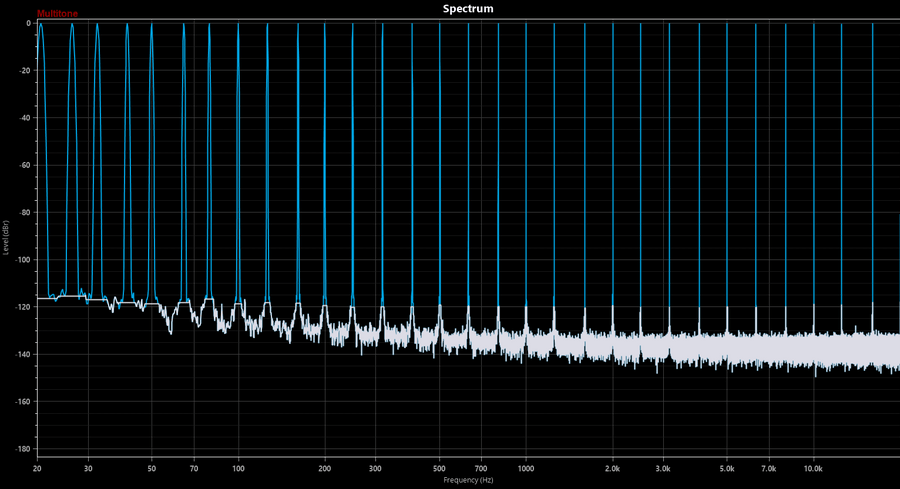Click the 300 Hz frequency tick label
The width and height of the screenshot is (900, 489).
(x=375, y=468)
